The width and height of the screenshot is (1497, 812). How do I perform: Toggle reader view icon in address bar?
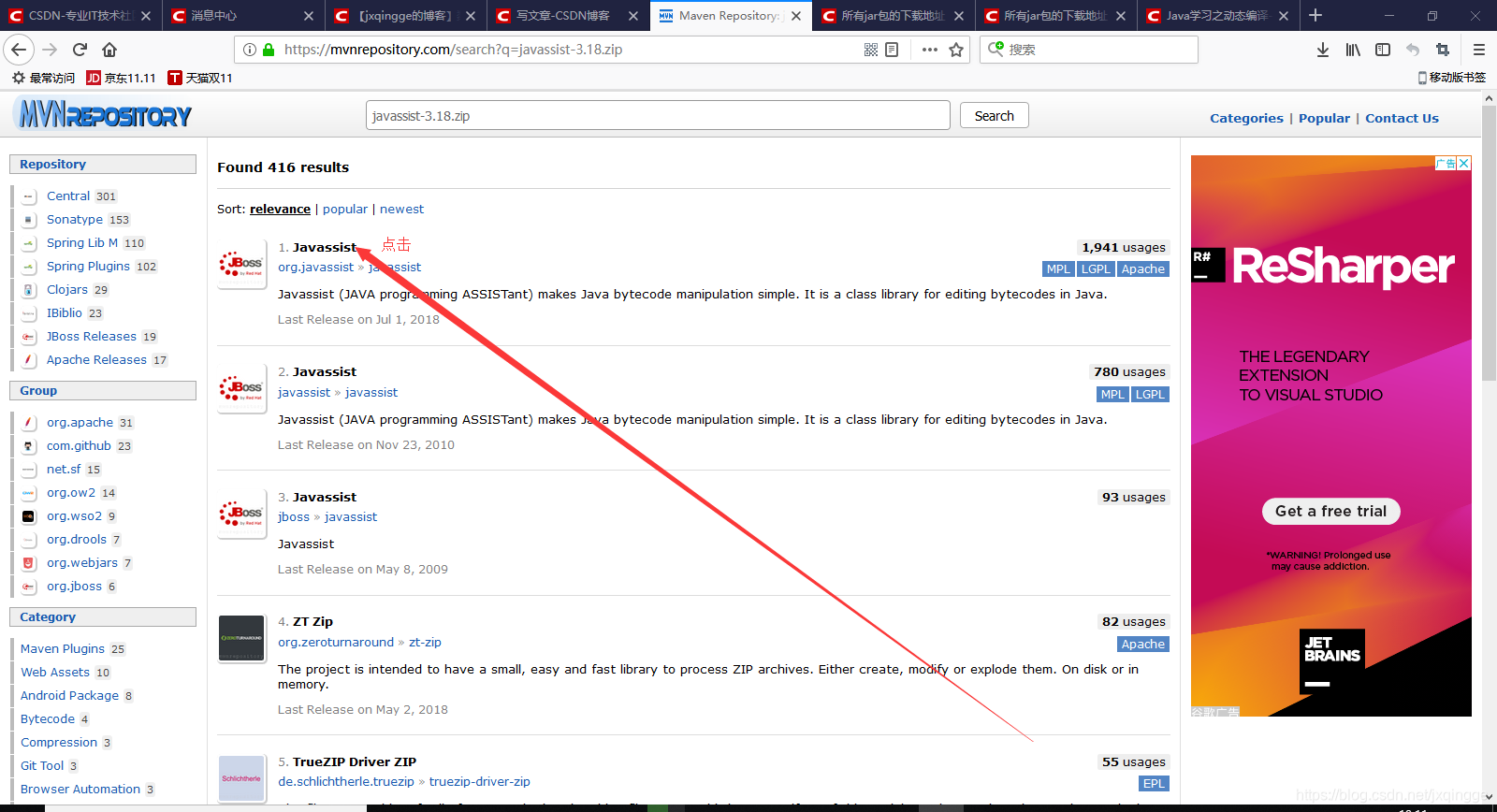(892, 50)
